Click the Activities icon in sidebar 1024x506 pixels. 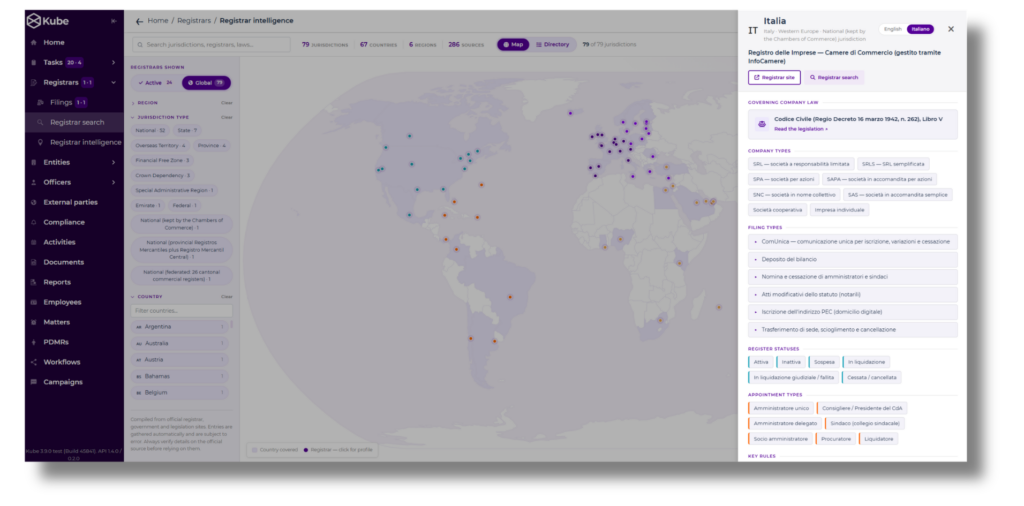pos(34,242)
